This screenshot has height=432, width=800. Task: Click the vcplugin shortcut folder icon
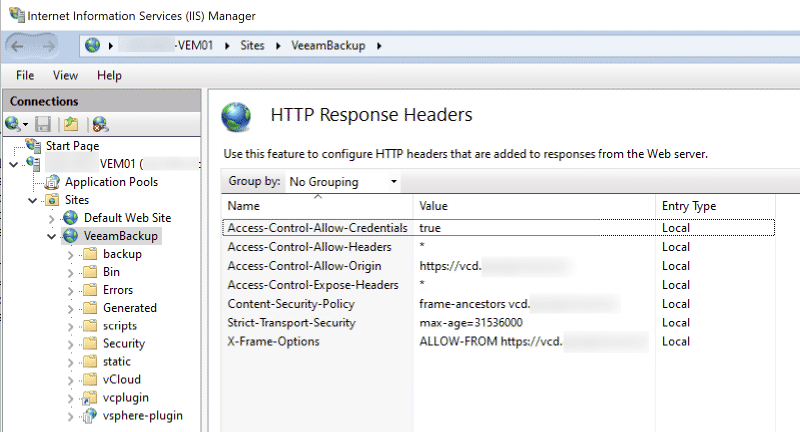coord(90,397)
